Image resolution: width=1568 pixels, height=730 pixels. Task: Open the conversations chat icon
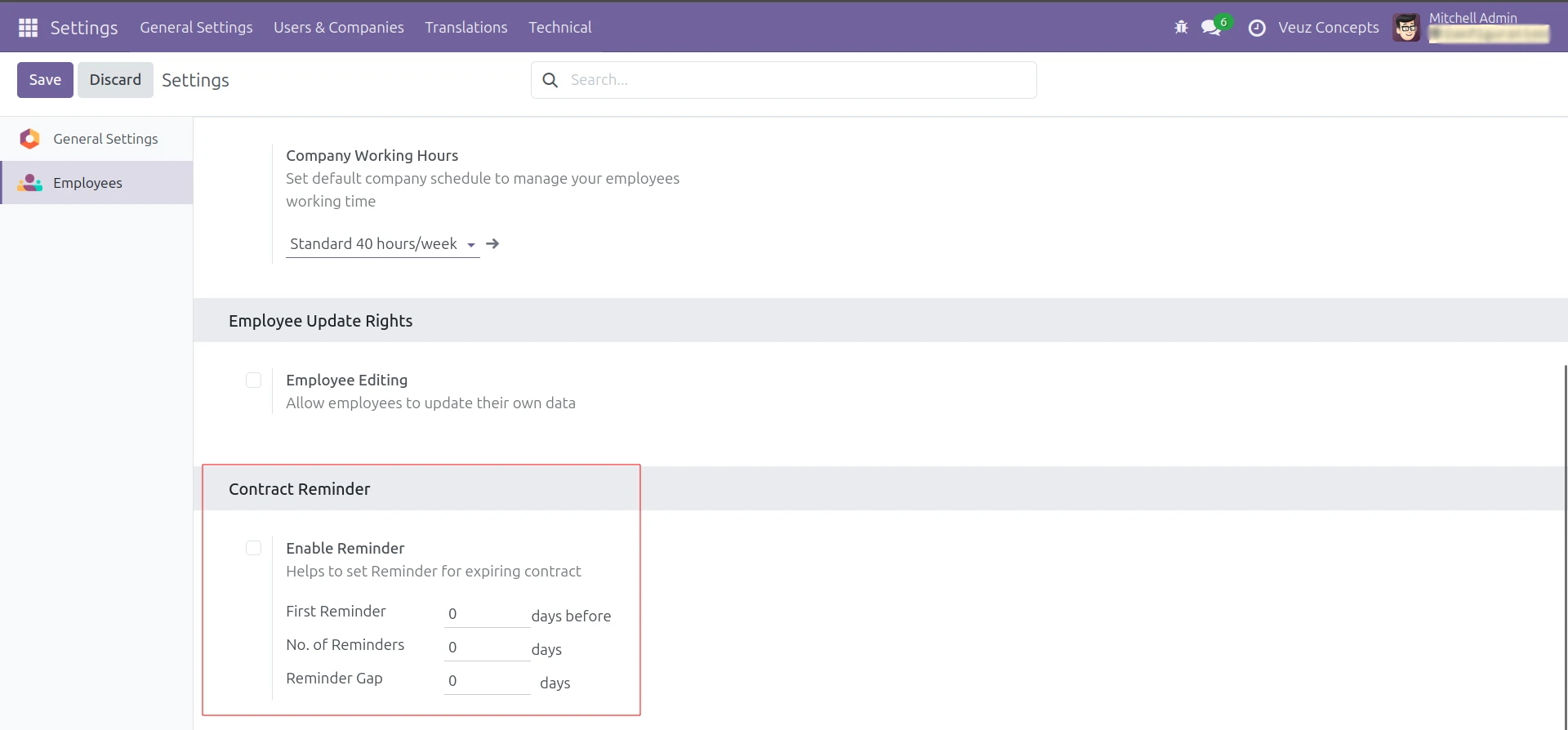[1211, 28]
